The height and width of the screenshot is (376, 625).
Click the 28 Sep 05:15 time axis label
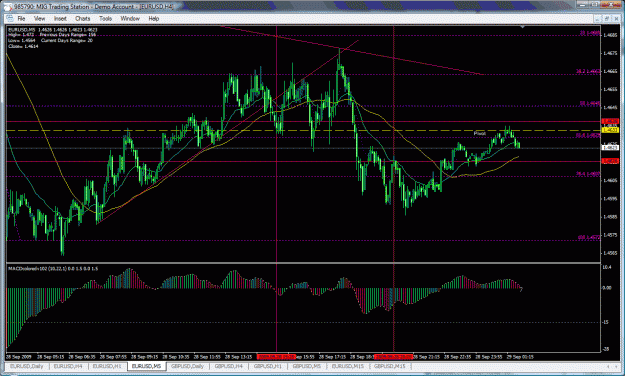pyautogui.click(x=51, y=357)
